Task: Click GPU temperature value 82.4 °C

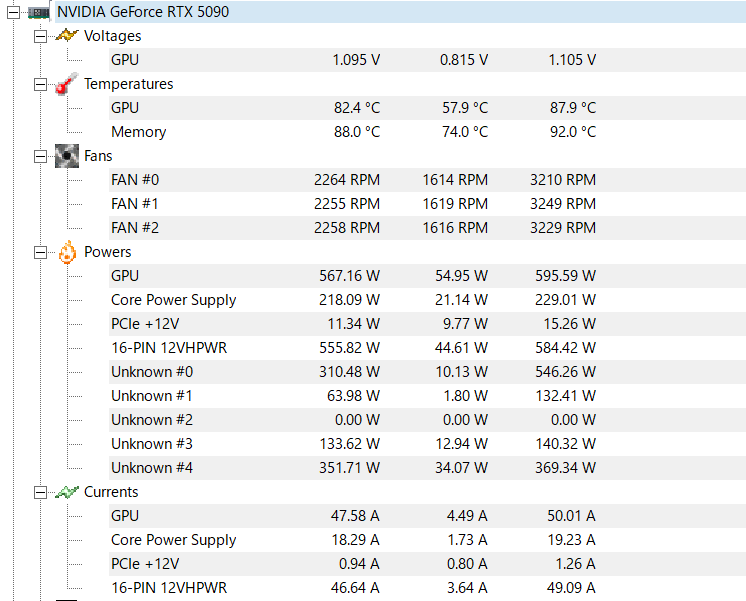Action: [x=357, y=108]
